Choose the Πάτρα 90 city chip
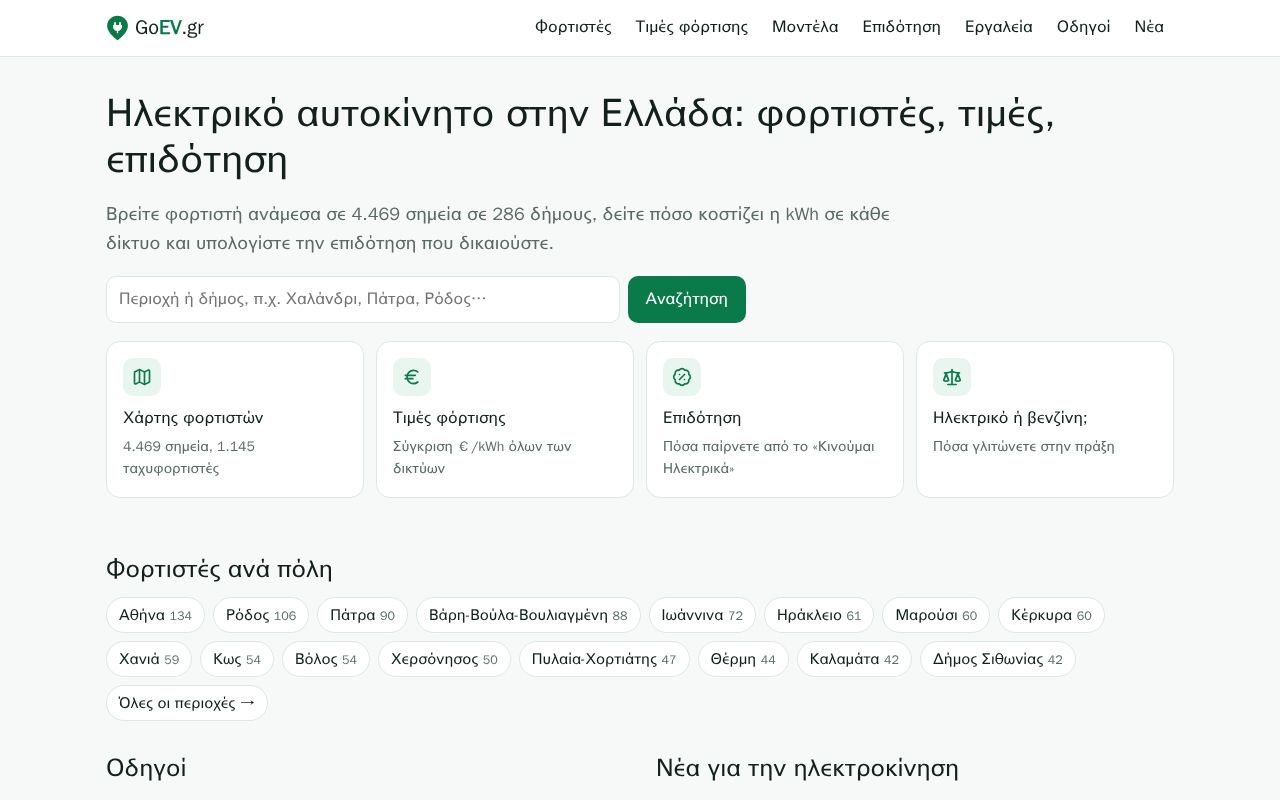Viewport: 1280px width, 800px height. [x=362, y=615]
